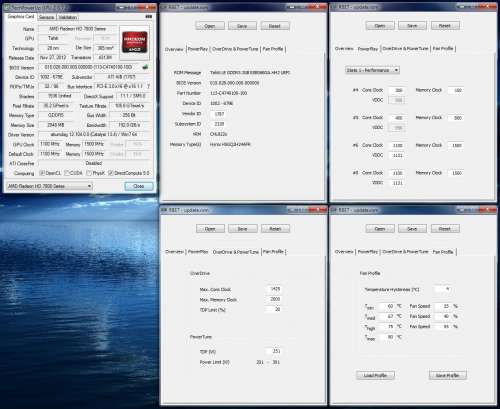Click Save button in the Overview window
Screen dimensions: 500x409
[x=242, y=26]
